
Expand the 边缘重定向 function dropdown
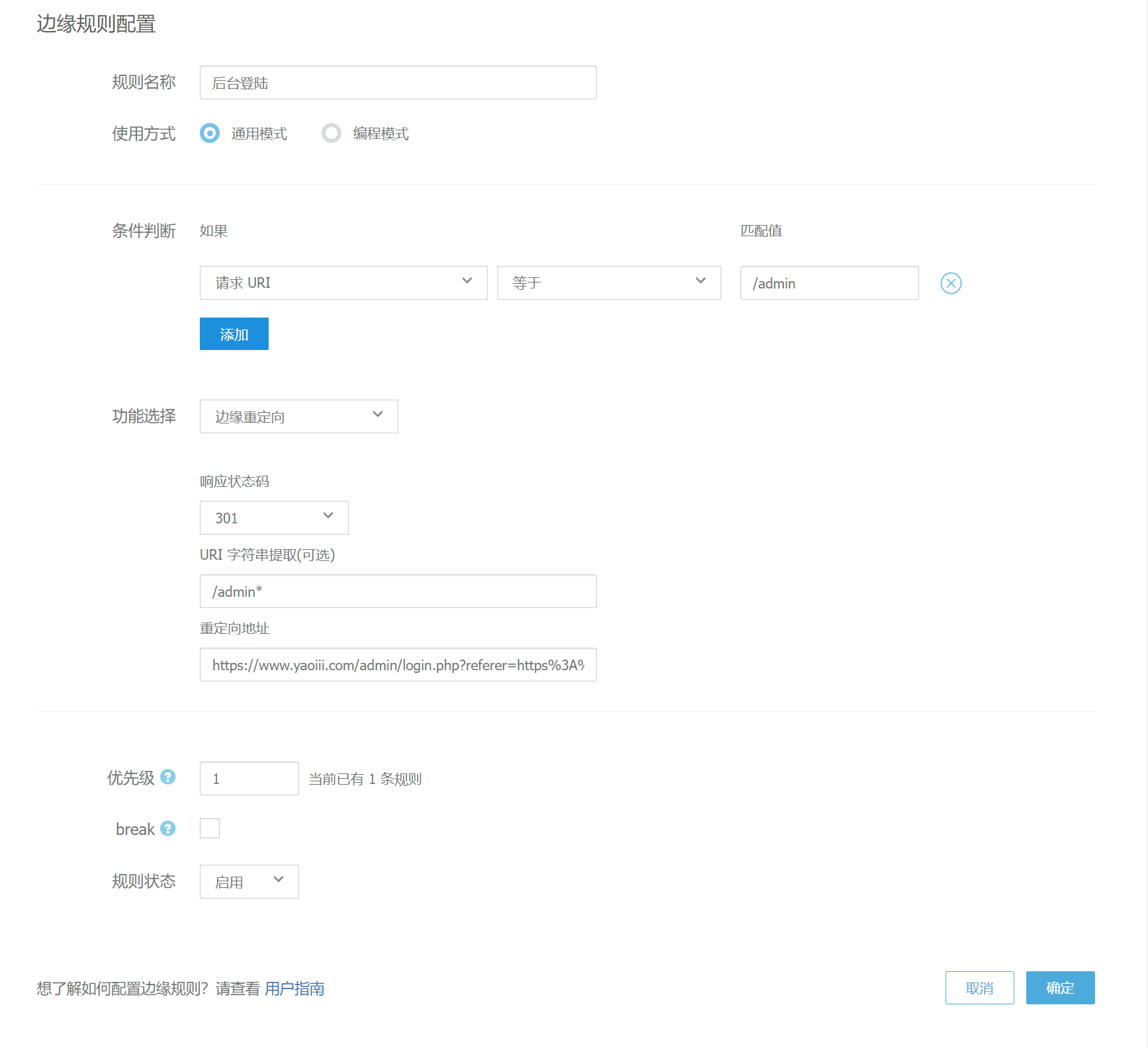click(x=298, y=417)
